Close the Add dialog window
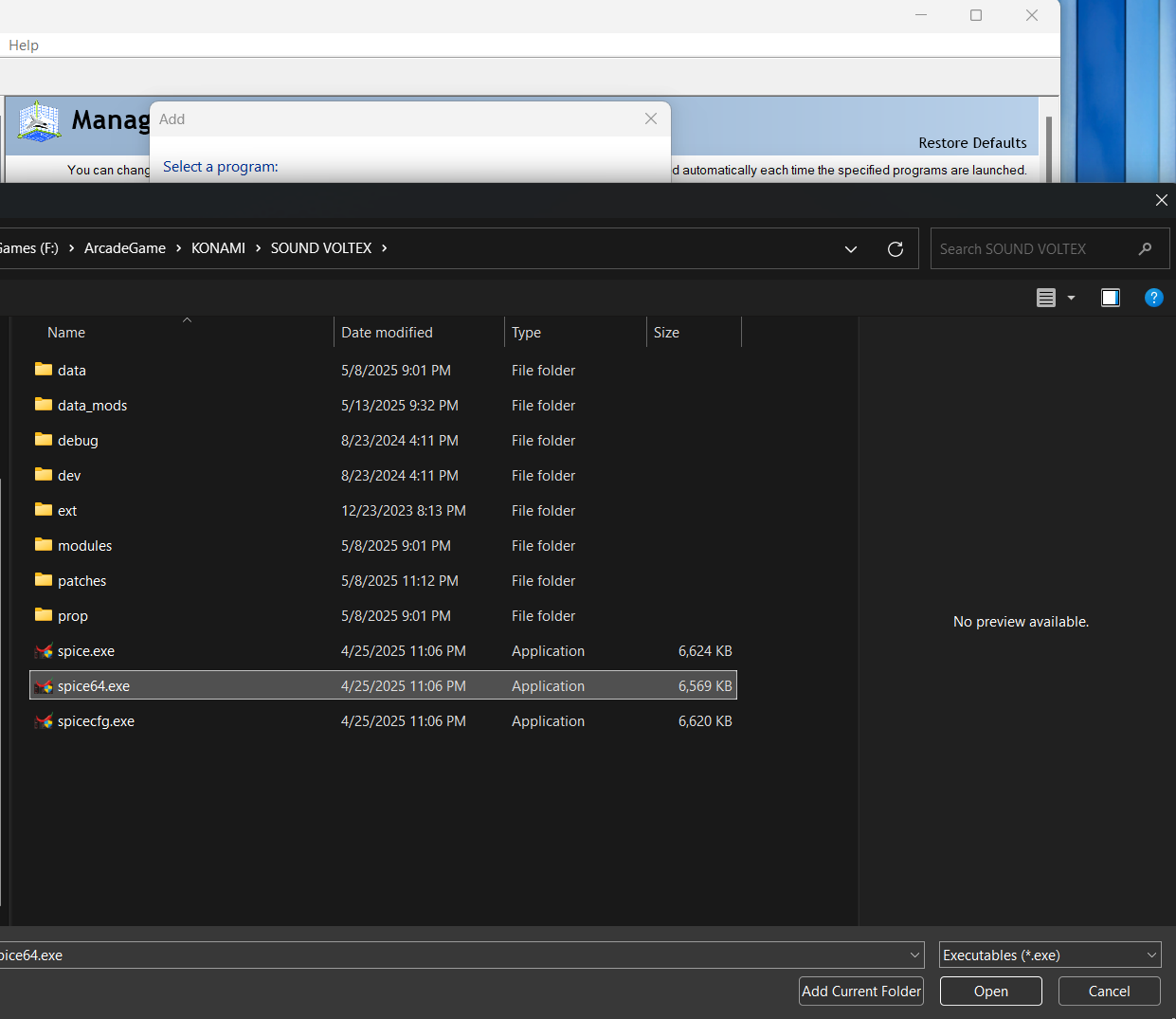Screen dimensions: 1176x1019 pyautogui.click(x=651, y=118)
